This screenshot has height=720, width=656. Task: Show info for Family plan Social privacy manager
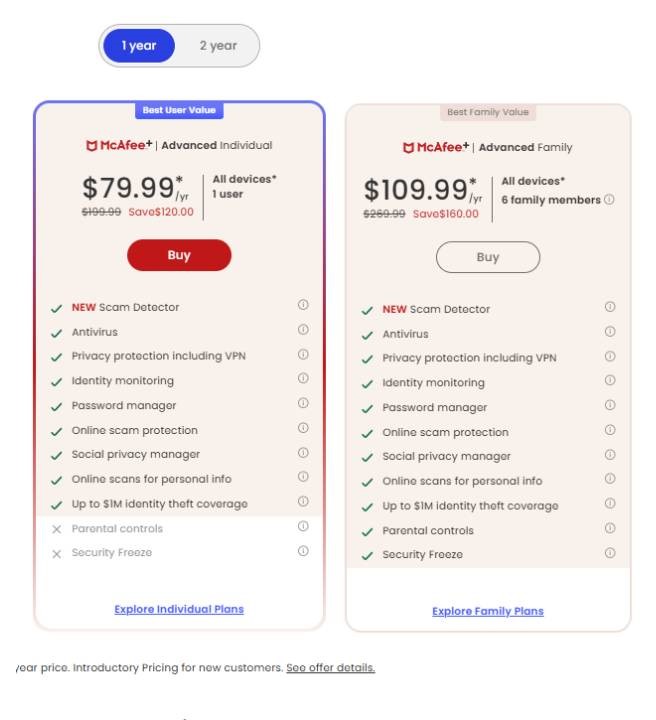click(610, 455)
